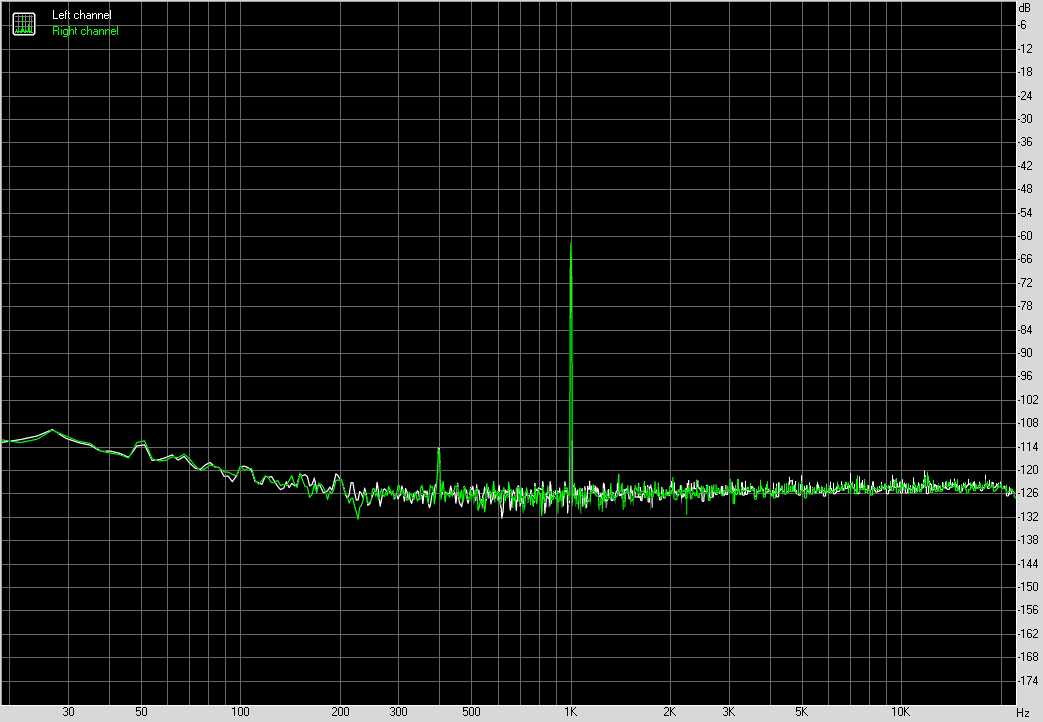
Task: Click the 1K frequency axis label
Action: click(x=571, y=712)
